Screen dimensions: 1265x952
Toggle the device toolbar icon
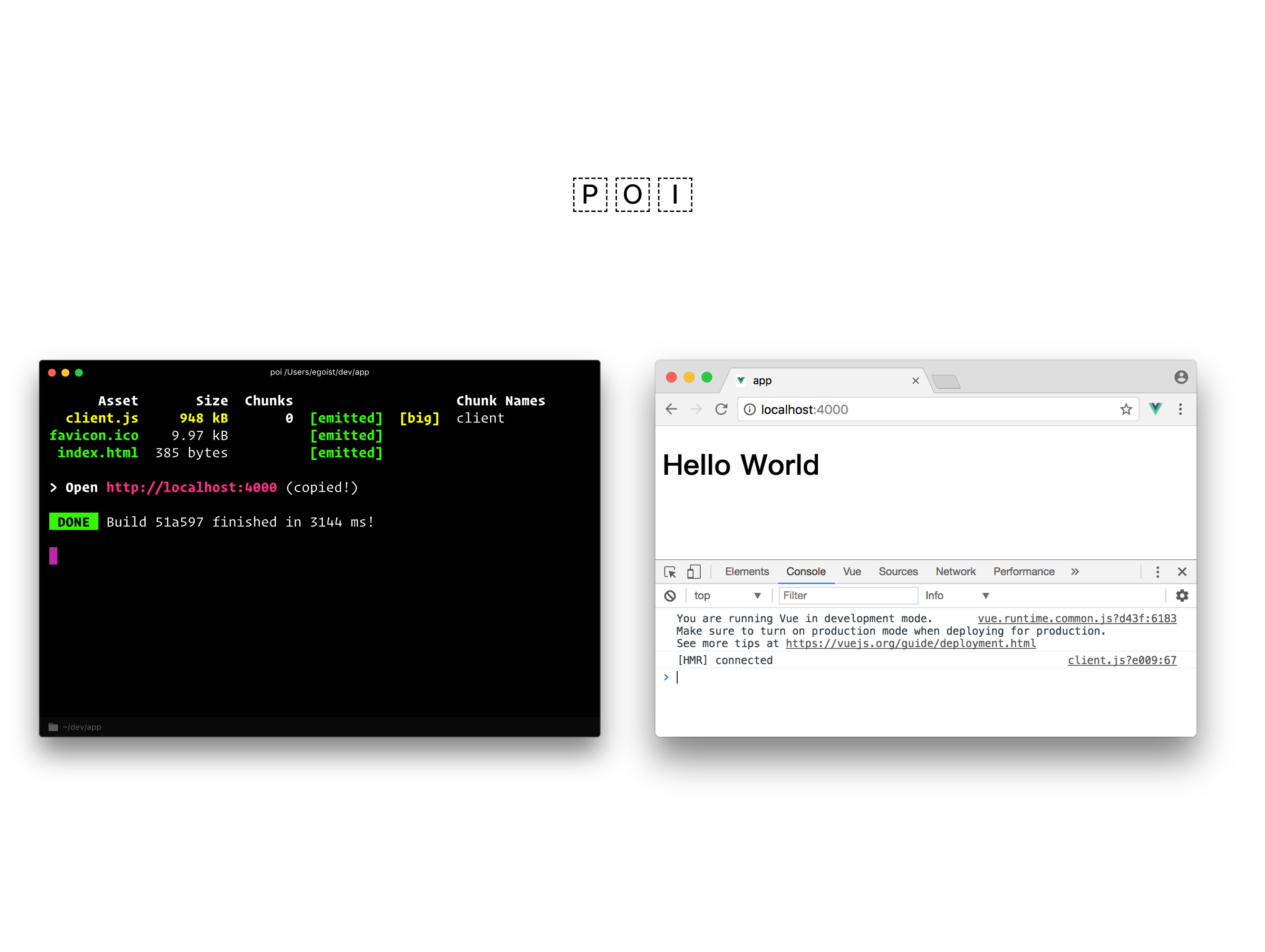coord(694,572)
